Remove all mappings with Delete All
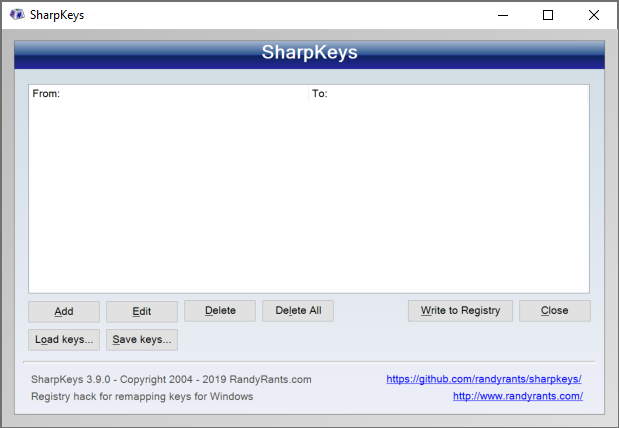Viewport: 619px width, 428px height. tap(298, 311)
